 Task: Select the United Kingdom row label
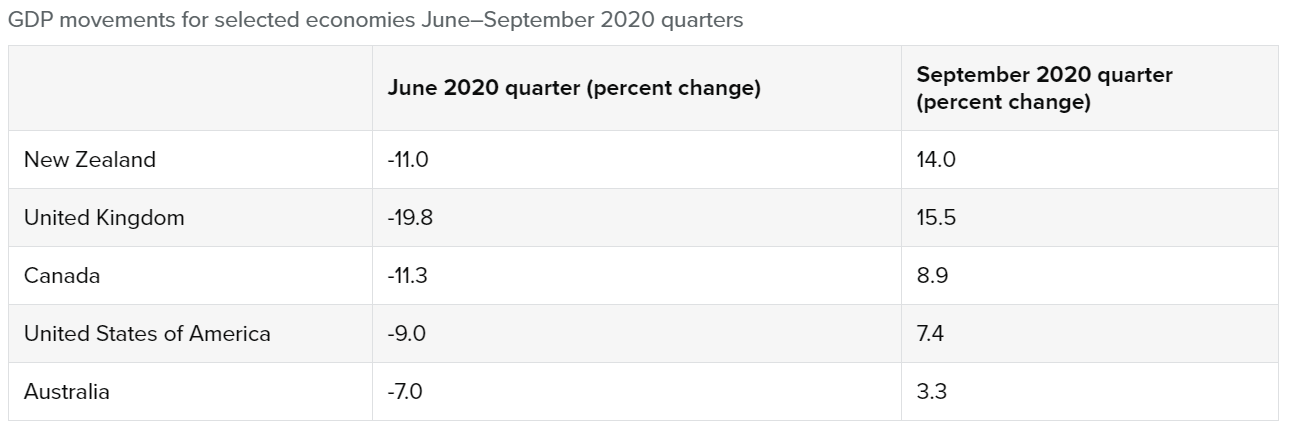pyautogui.click(x=104, y=218)
